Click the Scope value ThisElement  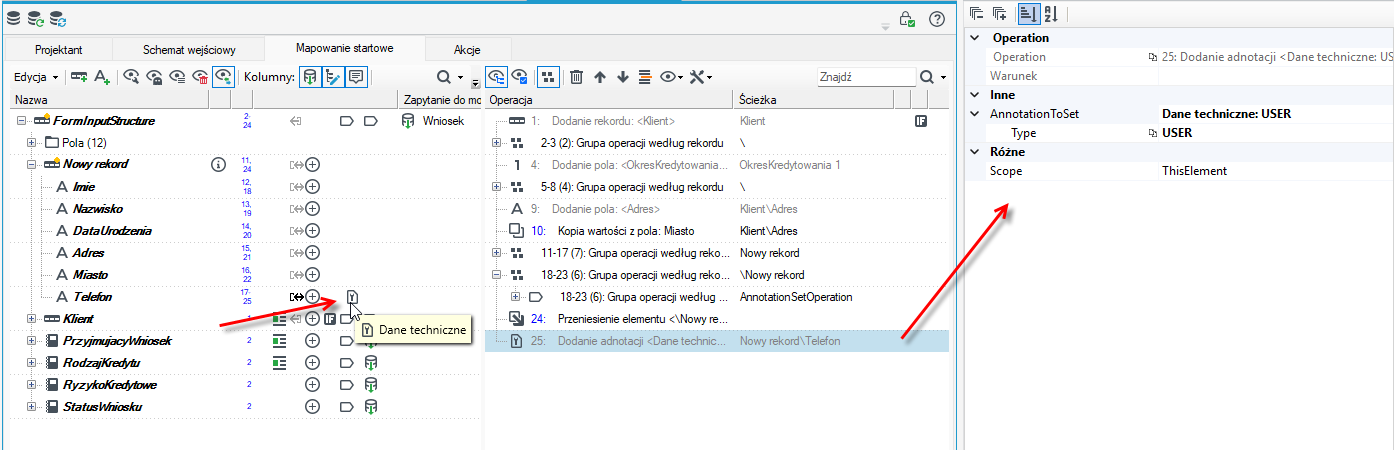click(x=1195, y=171)
